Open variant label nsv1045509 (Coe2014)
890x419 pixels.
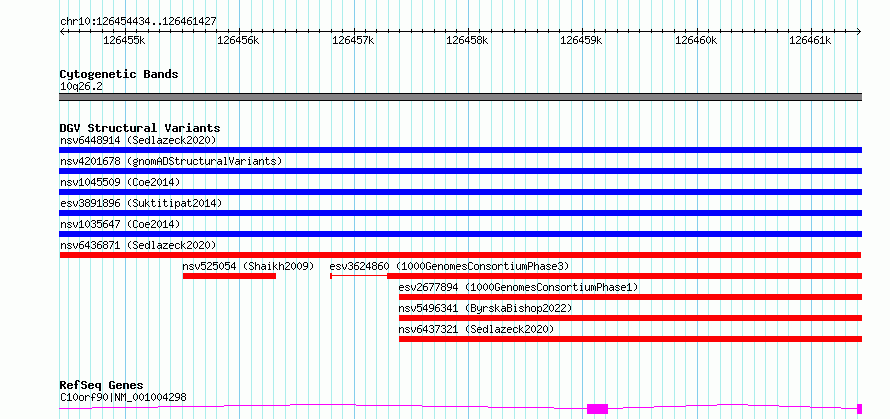tap(120, 182)
